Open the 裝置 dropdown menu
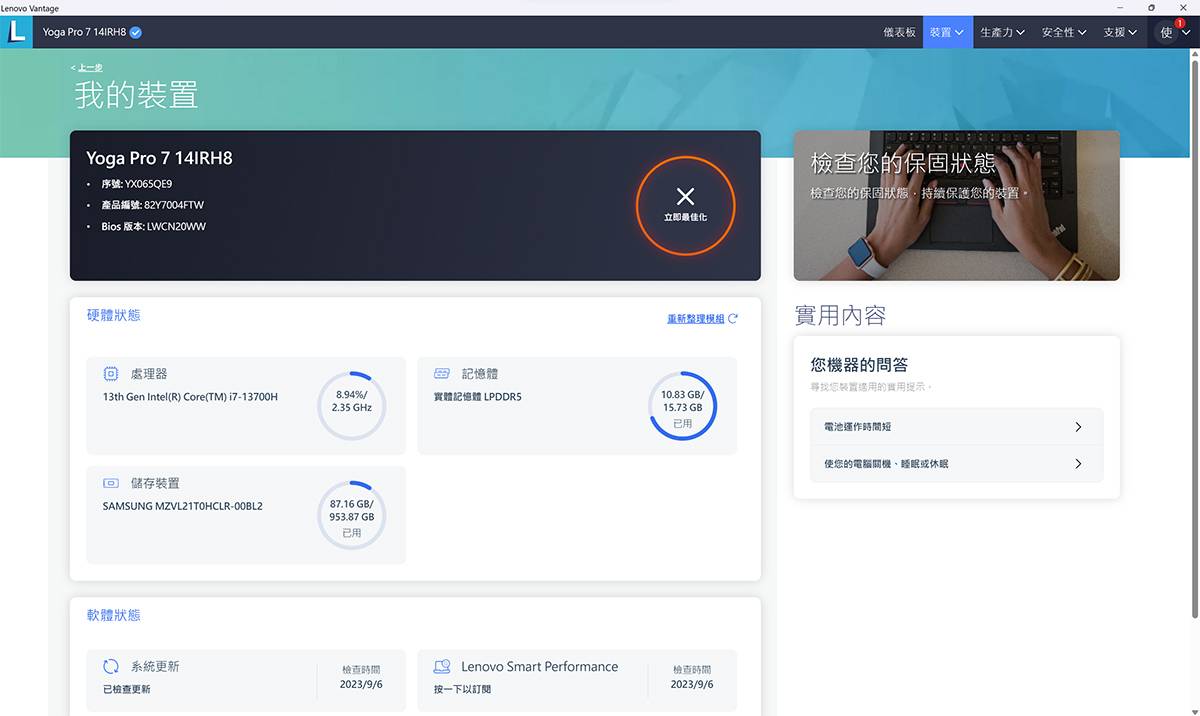This screenshot has height=716, width=1200. click(947, 32)
